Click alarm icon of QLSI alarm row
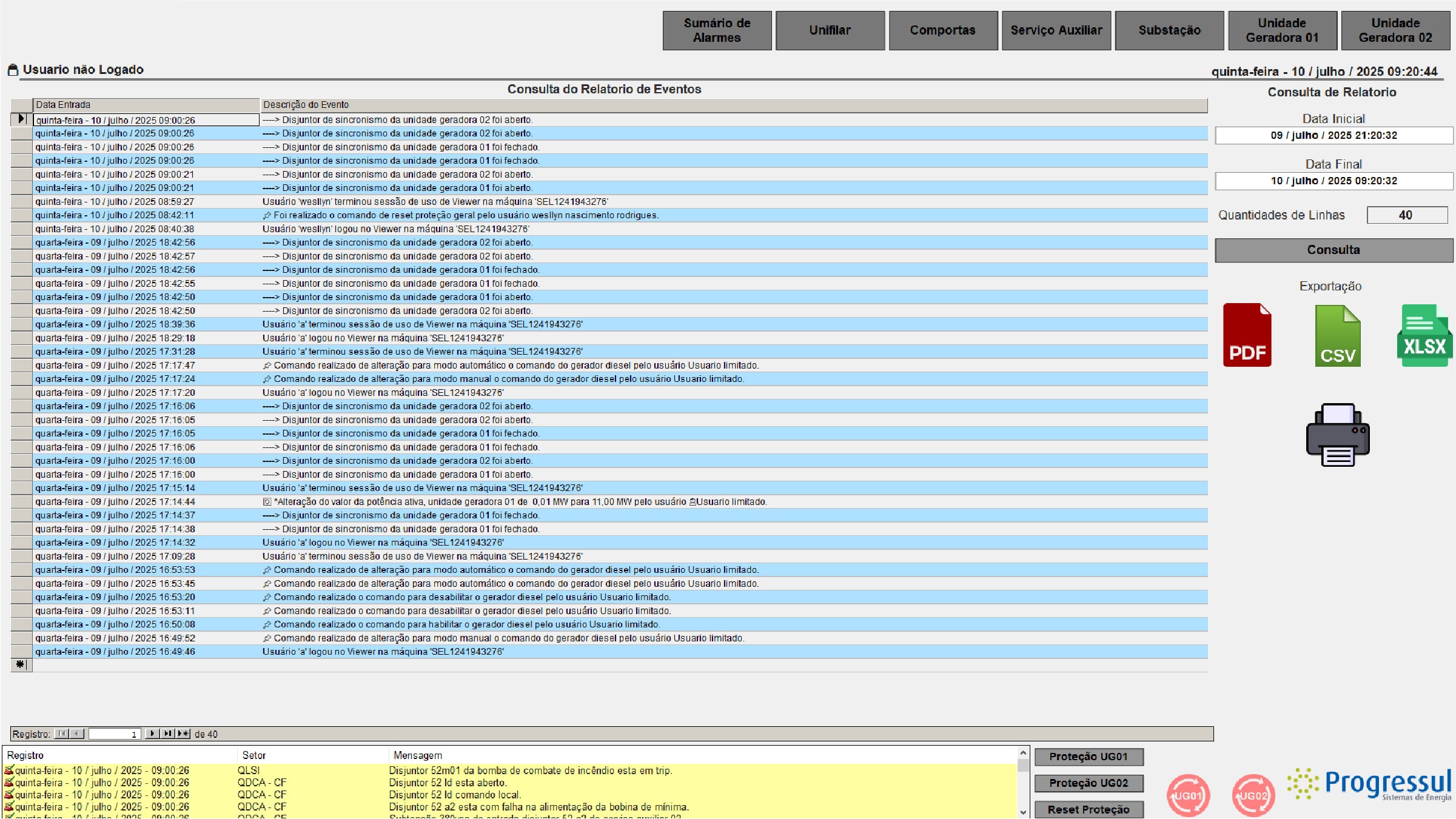The width and height of the screenshot is (1456, 819). click(x=8, y=771)
